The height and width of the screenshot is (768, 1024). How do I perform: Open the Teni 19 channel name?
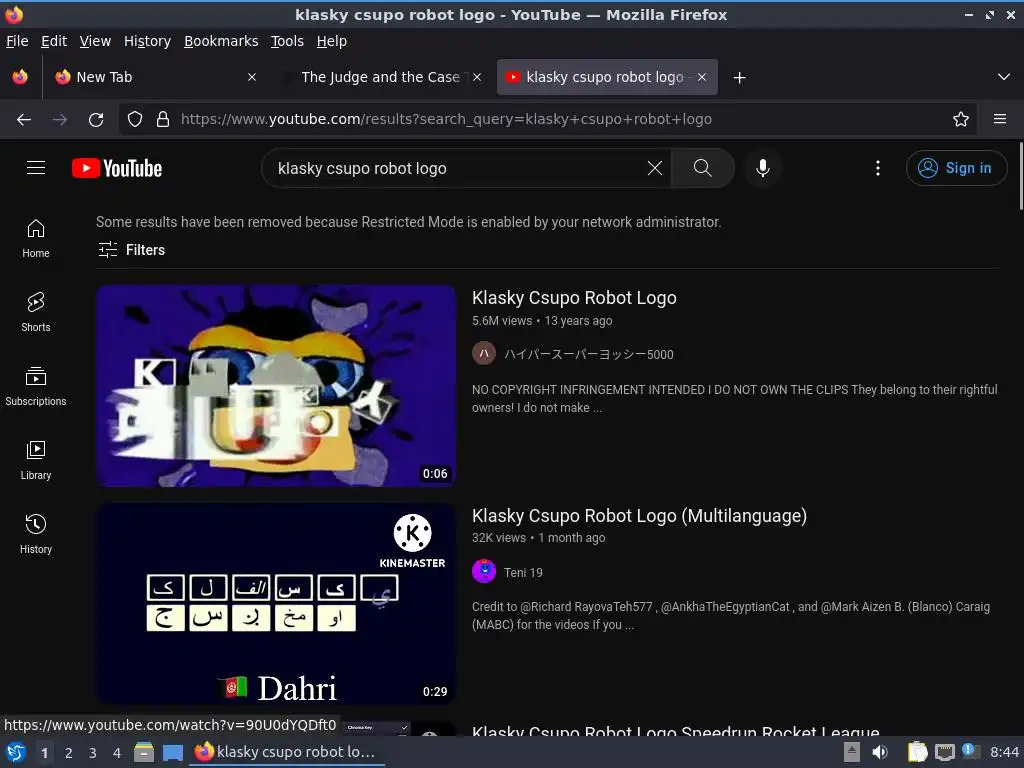click(x=523, y=573)
